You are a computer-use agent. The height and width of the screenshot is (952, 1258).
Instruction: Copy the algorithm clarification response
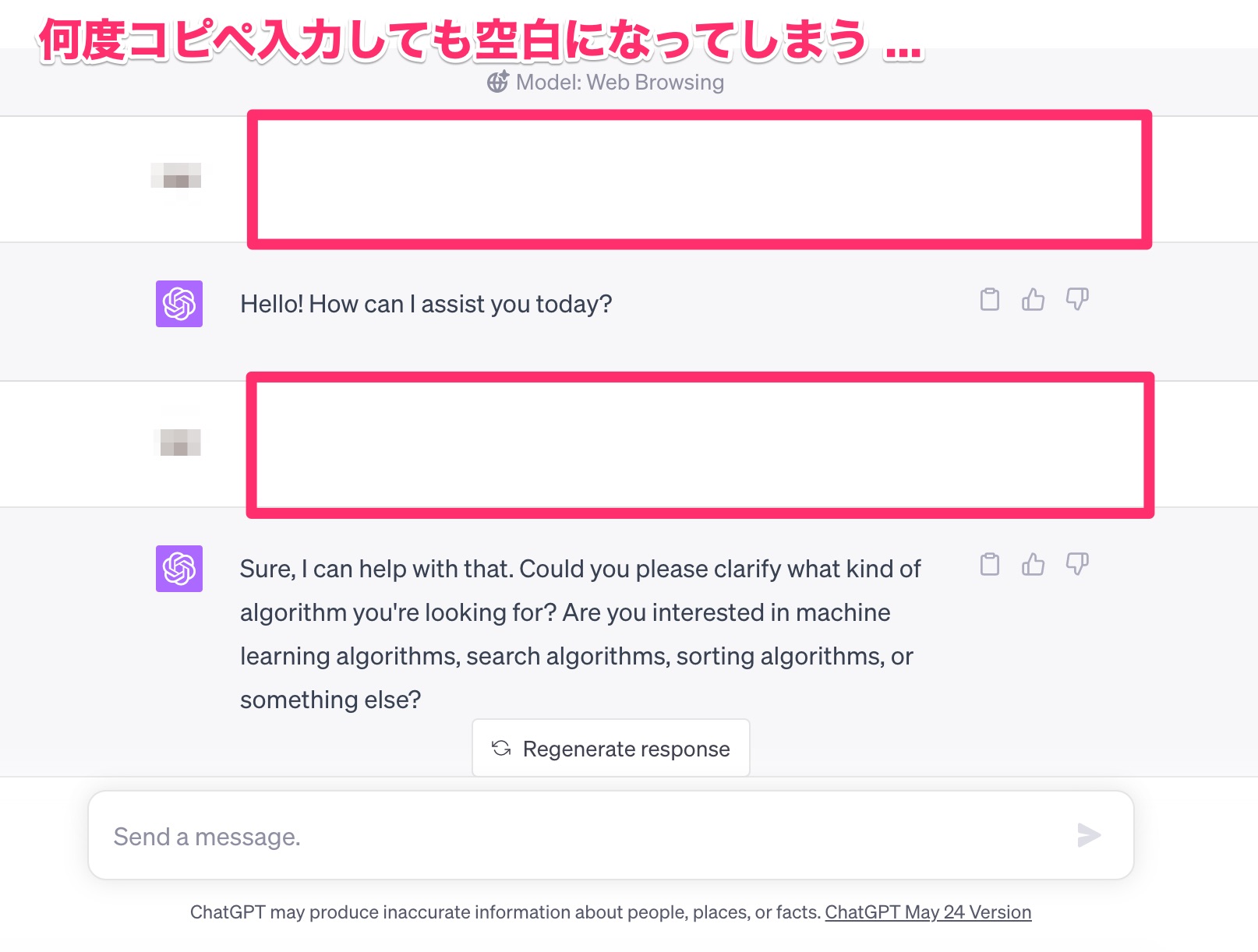point(990,564)
